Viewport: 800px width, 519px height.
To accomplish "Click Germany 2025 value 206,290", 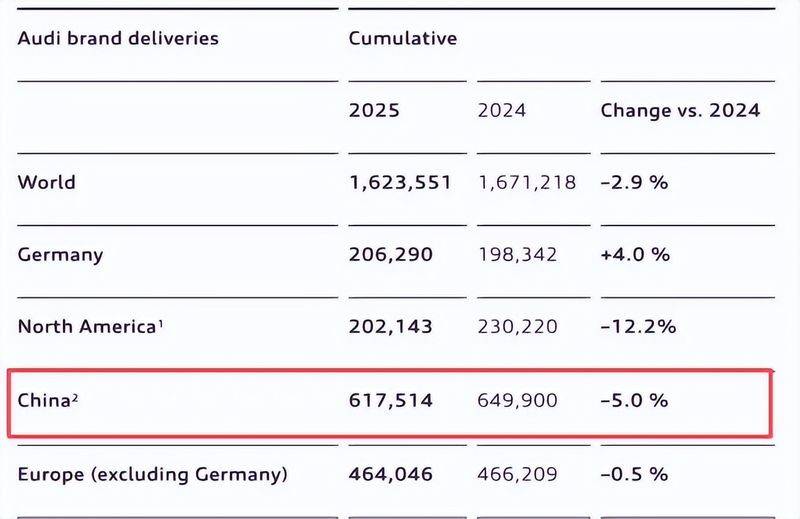I will click(x=391, y=254).
